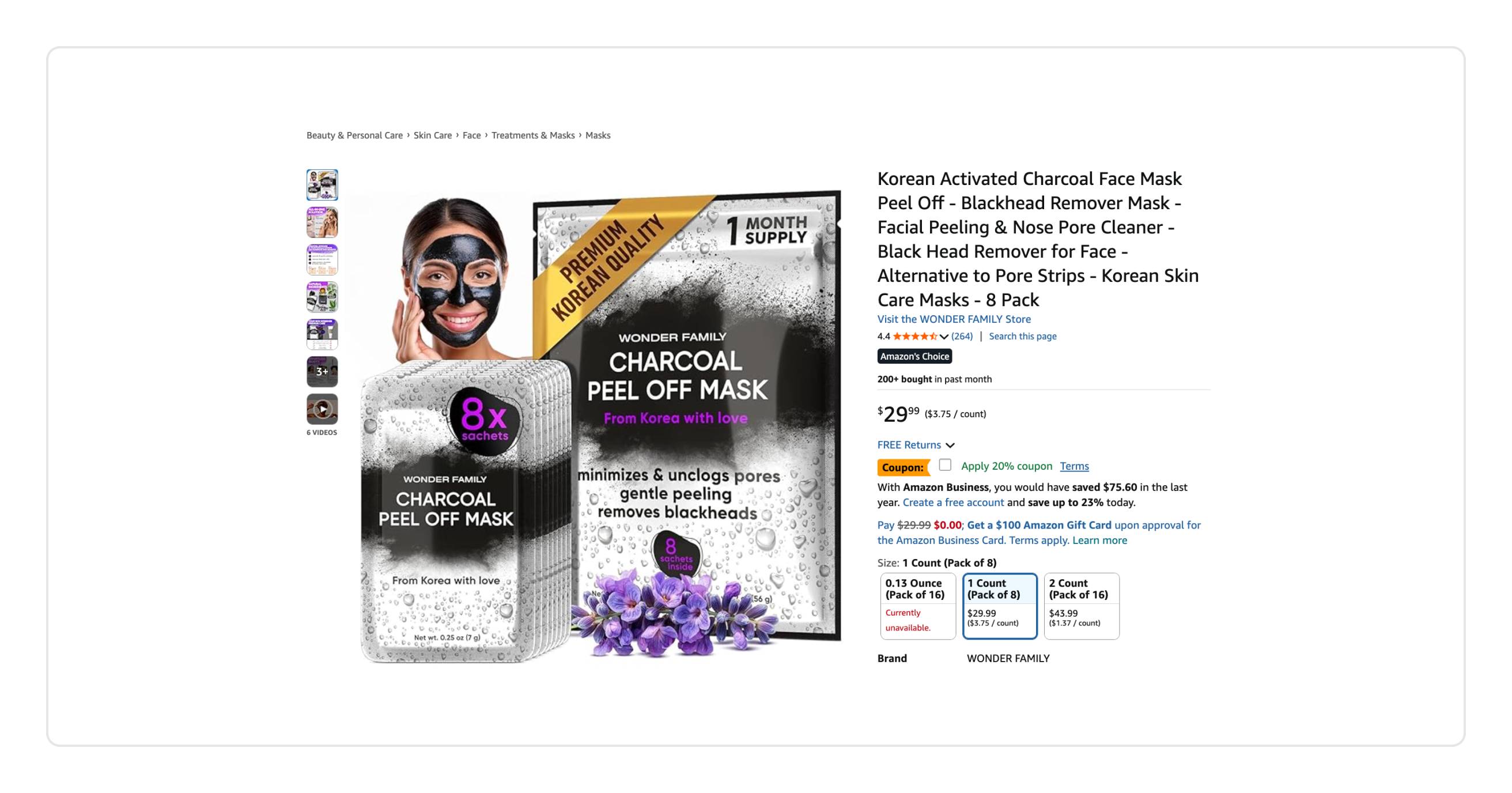1512x793 pixels.
Task: Choose the 2 Count (Pack of 16) option
Action: coord(1081,606)
